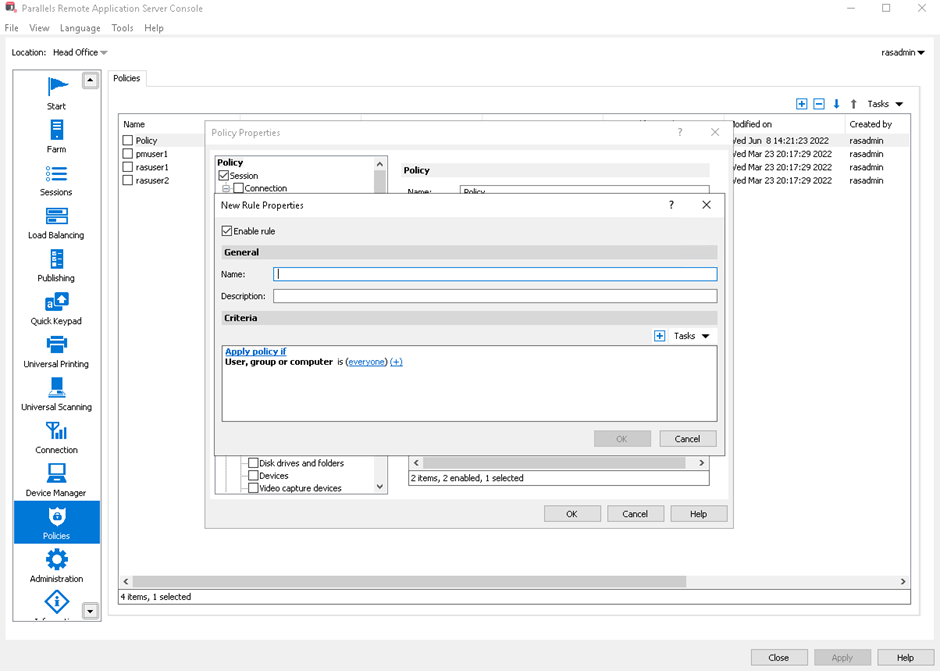
Task: Click help question mark in New Rule Properties
Action: [x=671, y=205]
